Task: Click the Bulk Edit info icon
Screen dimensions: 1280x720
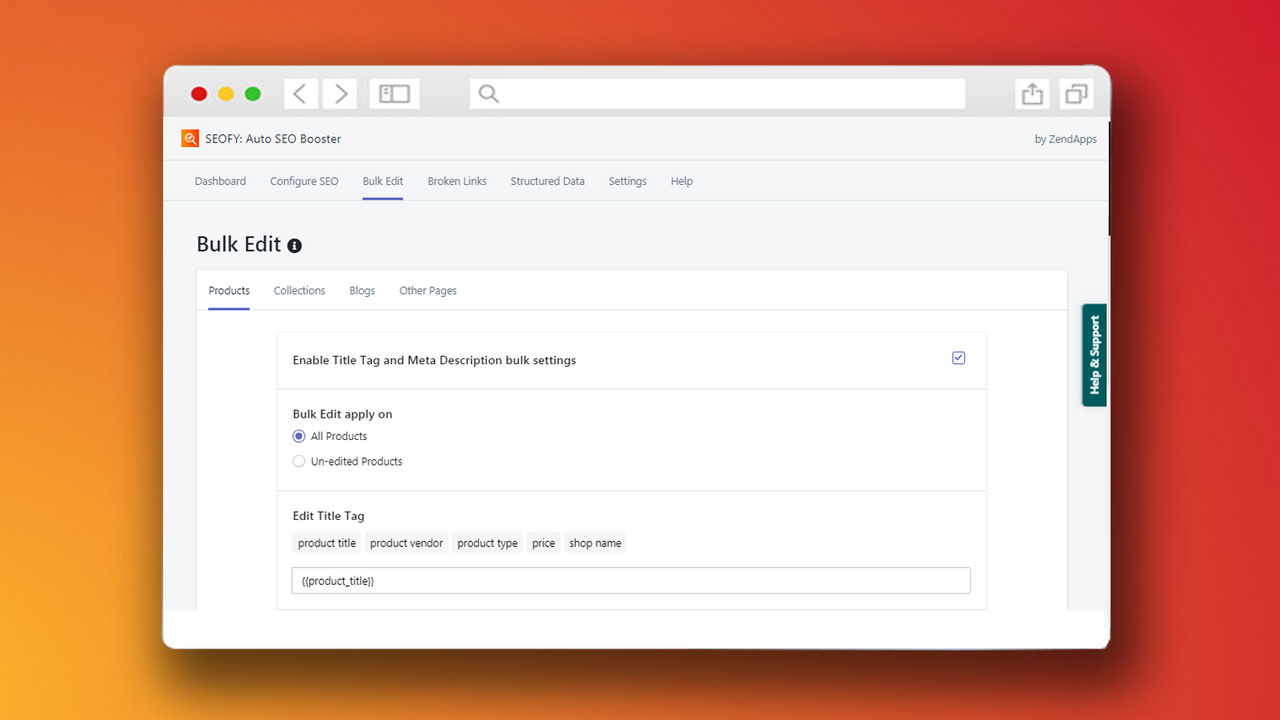Action: pyautogui.click(x=294, y=245)
